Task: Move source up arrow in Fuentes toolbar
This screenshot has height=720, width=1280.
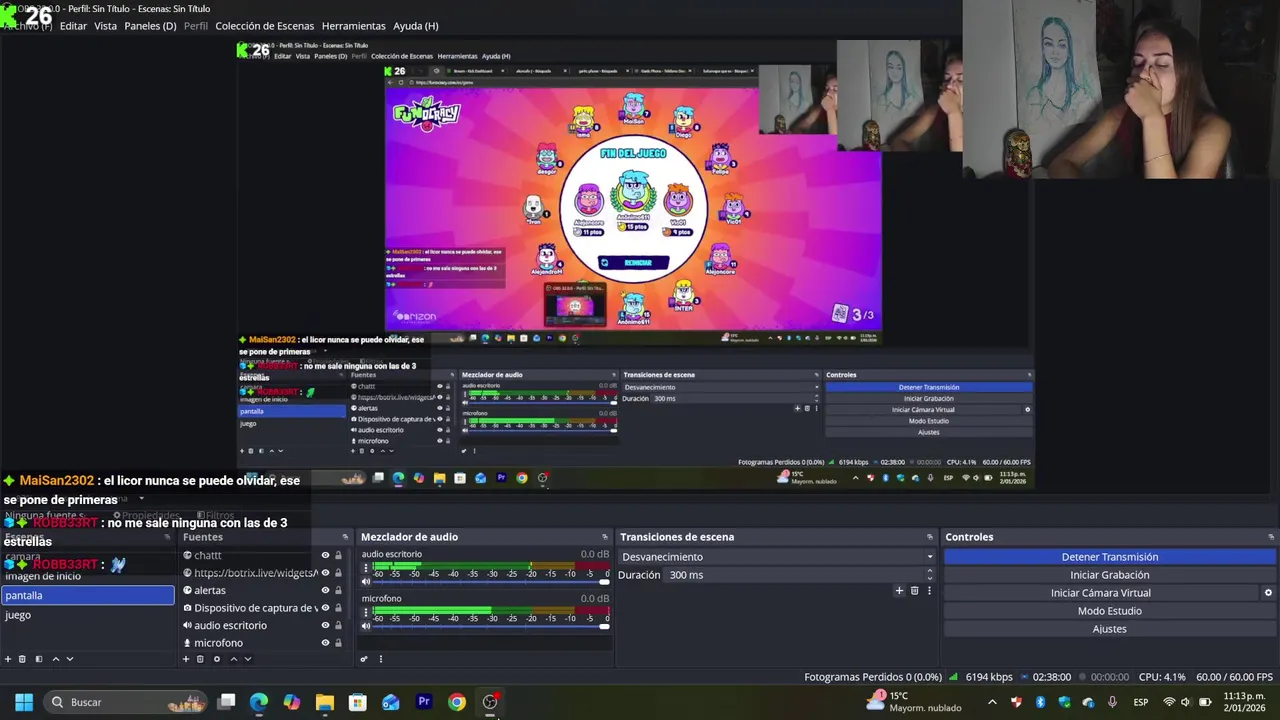Action: (x=234, y=659)
